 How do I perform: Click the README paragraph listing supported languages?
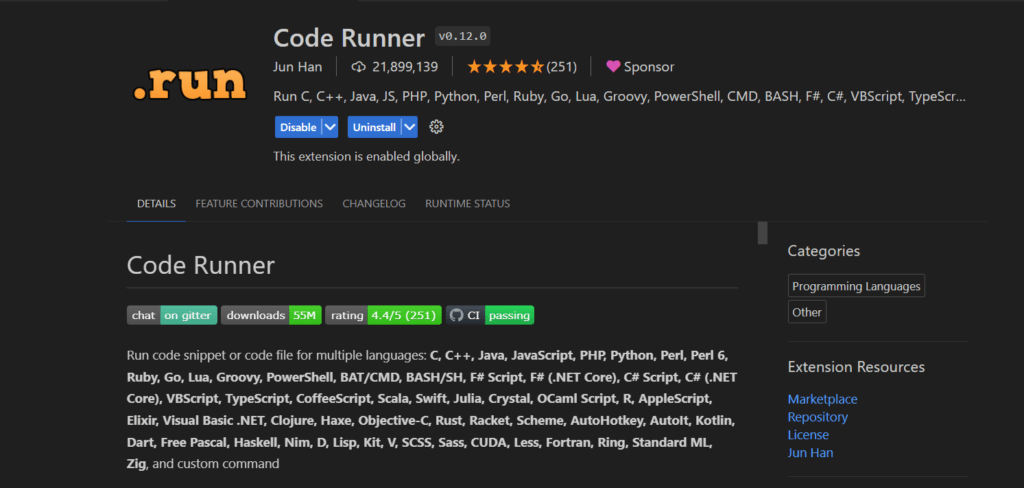432,410
